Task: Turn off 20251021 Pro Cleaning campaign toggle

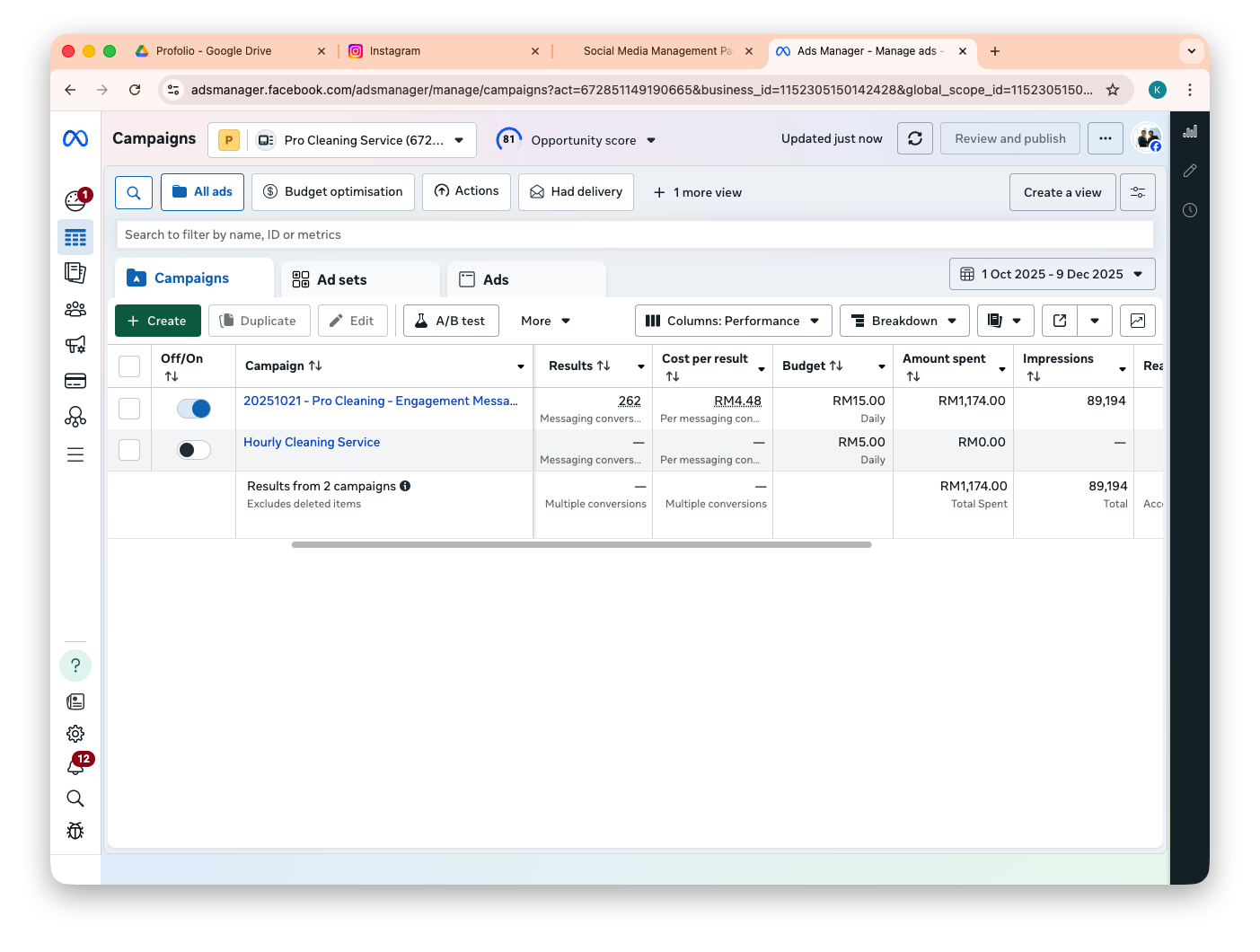Action: (x=194, y=409)
